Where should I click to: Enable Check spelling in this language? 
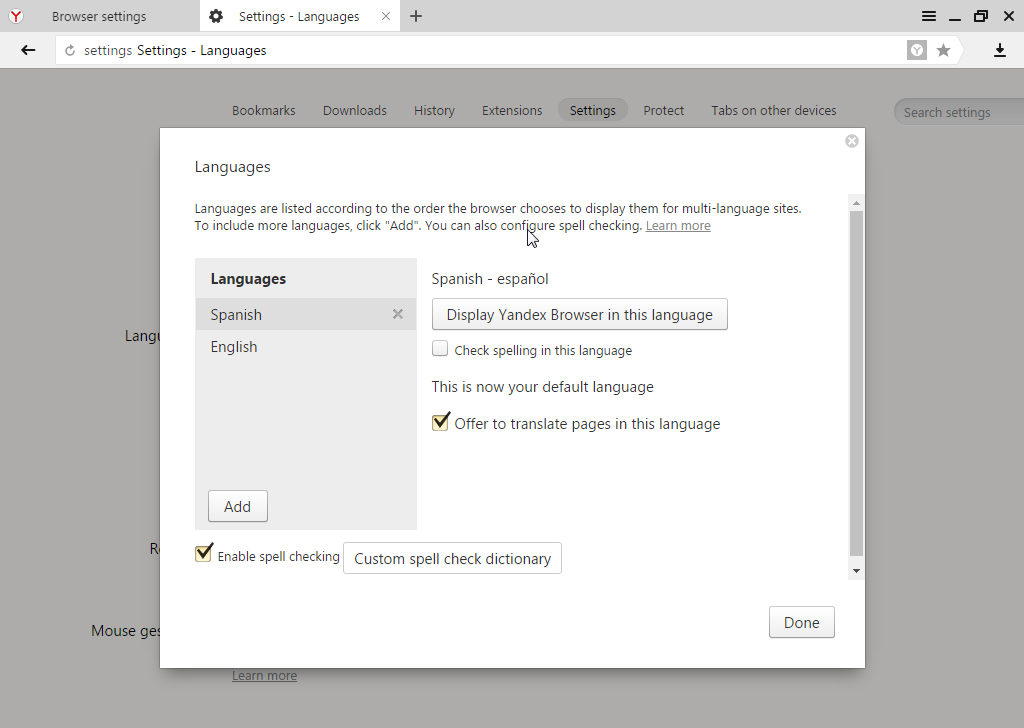[440, 349]
